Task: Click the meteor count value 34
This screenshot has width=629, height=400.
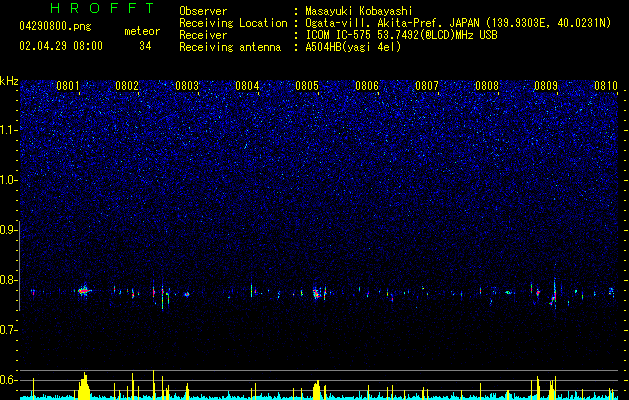Action: click(x=145, y=46)
